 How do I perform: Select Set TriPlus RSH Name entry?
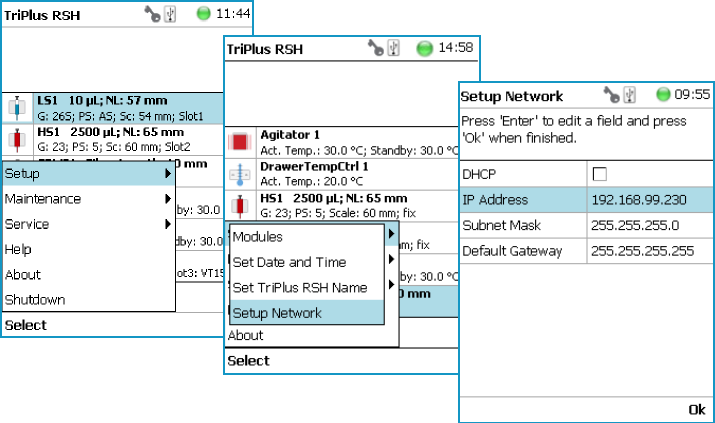click(x=307, y=288)
